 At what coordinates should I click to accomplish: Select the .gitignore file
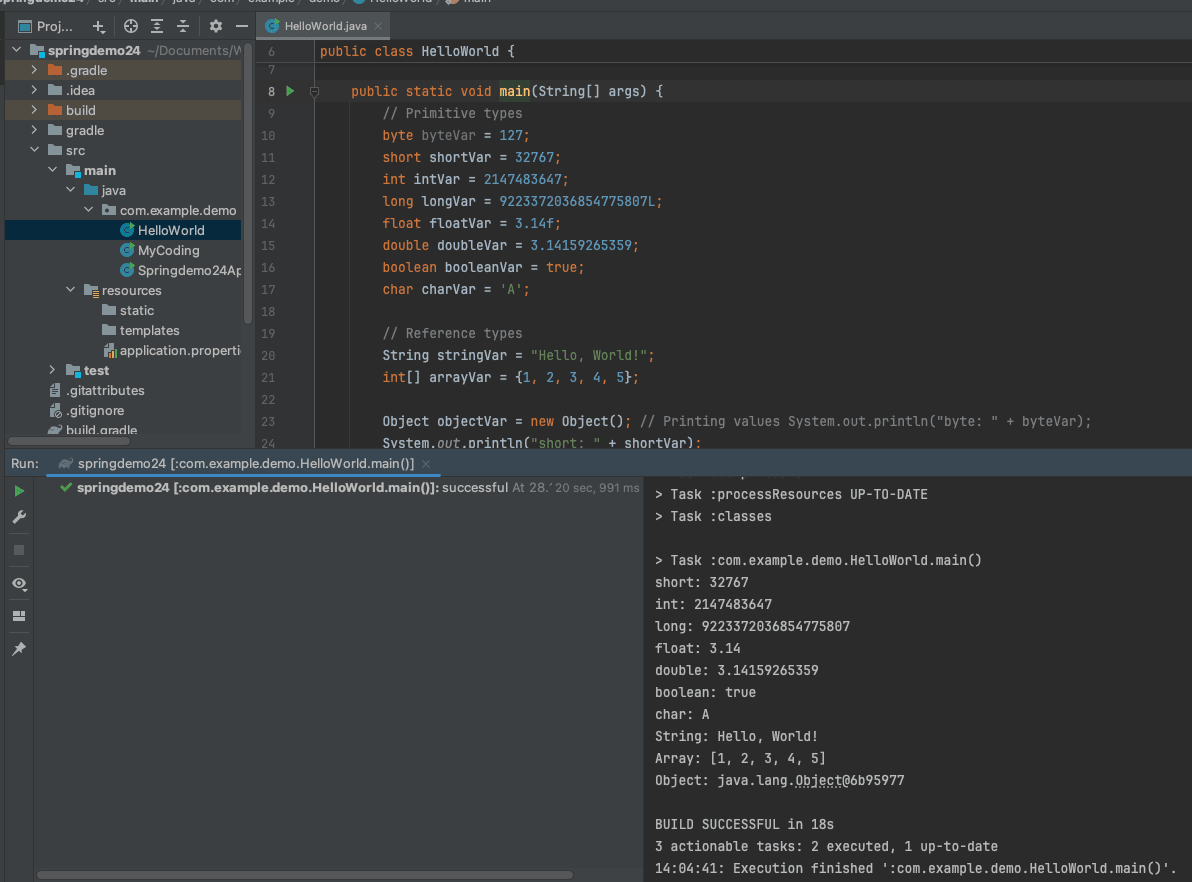pos(87,411)
